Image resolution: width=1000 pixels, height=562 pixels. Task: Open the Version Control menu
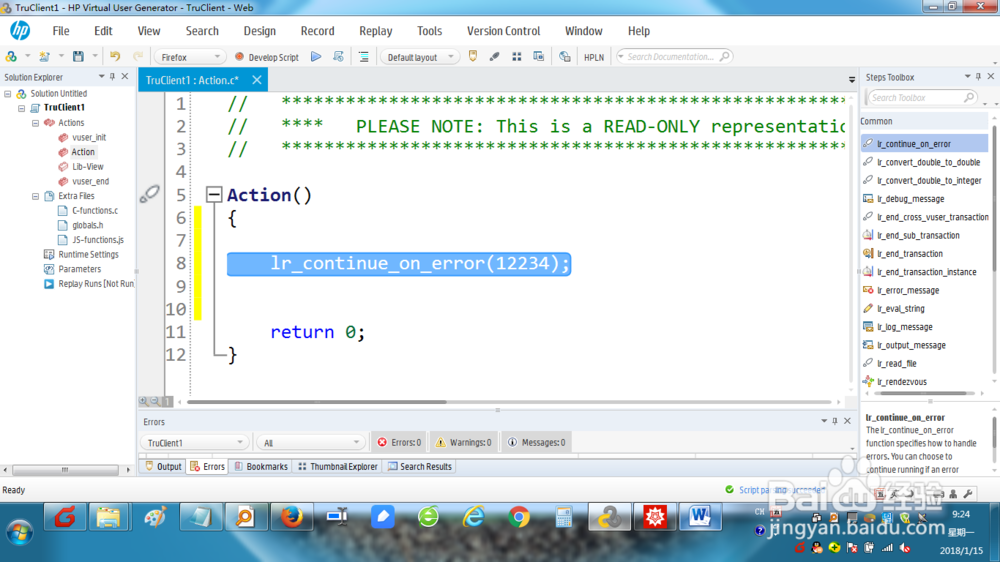(503, 31)
